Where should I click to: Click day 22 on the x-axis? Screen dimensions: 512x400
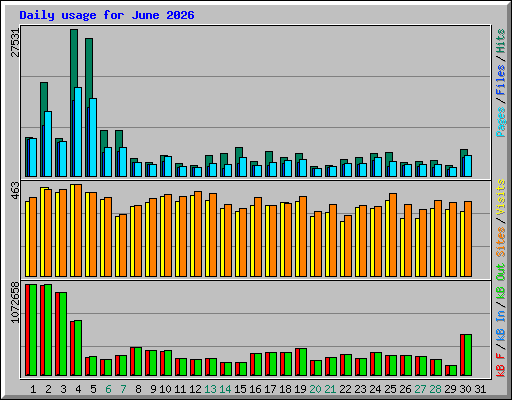pyautogui.click(x=345, y=389)
